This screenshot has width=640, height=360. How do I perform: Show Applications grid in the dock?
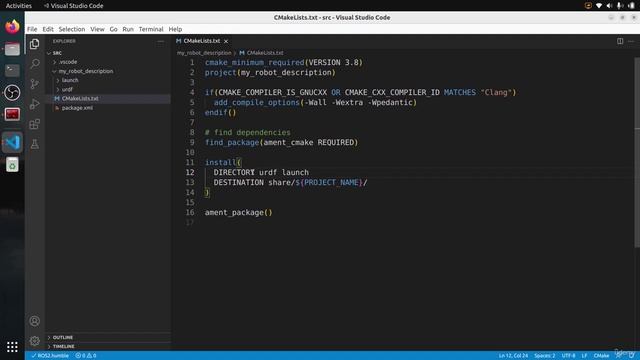coord(12,347)
